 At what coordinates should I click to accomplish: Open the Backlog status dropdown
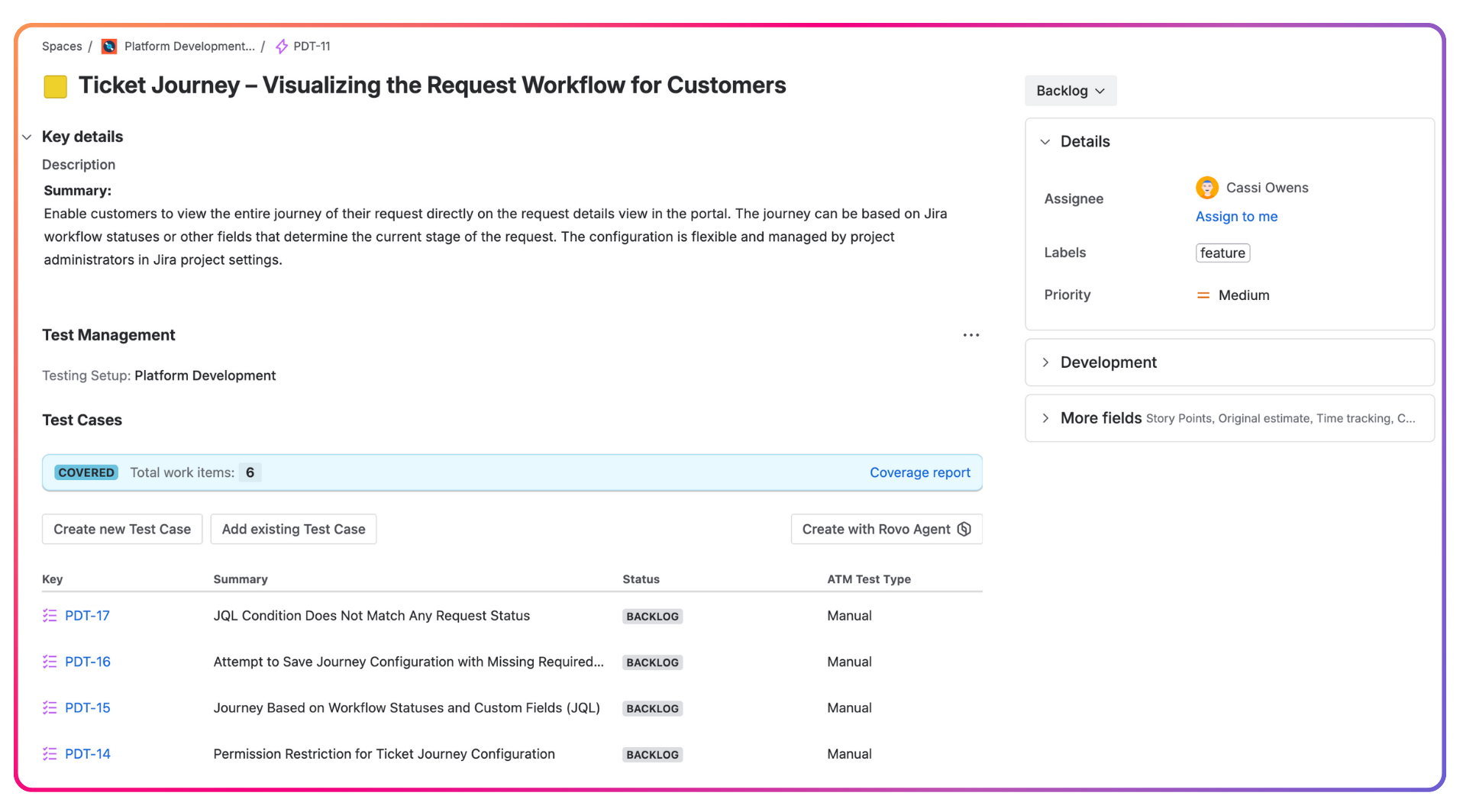(x=1071, y=91)
